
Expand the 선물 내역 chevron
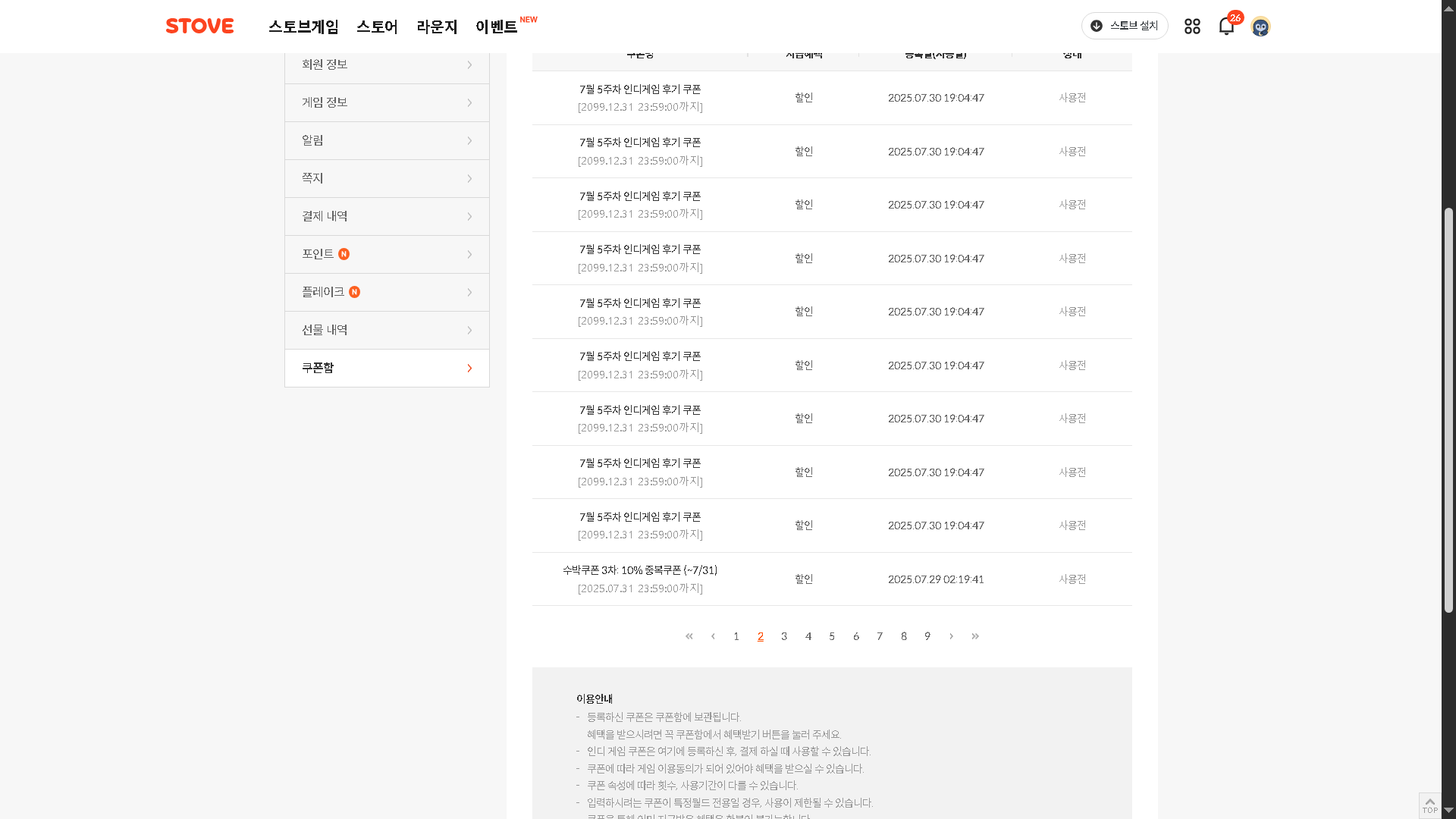(x=469, y=331)
